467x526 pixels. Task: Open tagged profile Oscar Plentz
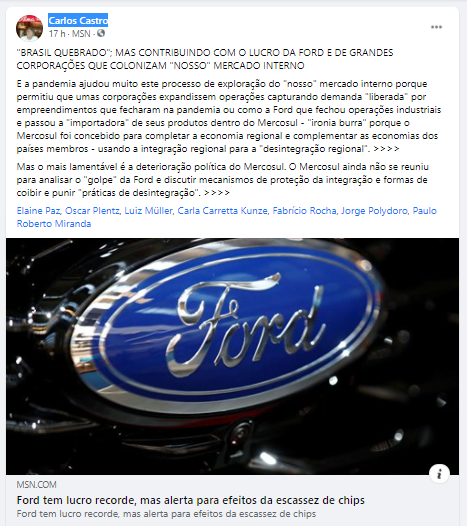point(92,211)
